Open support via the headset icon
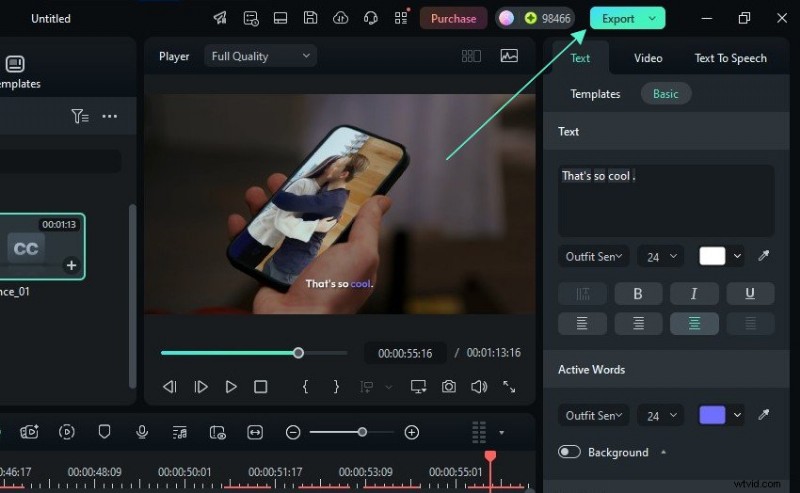The height and width of the screenshot is (493, 800). click(370, 18)
